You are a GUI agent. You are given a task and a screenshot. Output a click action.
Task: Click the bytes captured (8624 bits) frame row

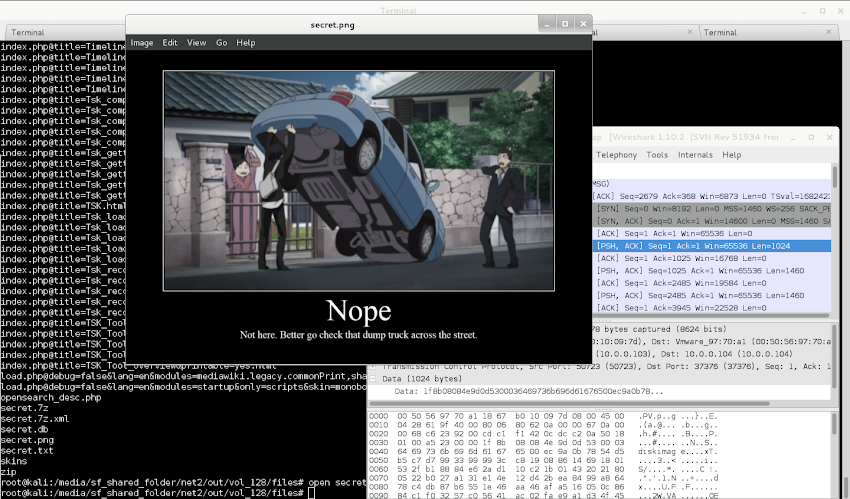click(x=711, y=329)
